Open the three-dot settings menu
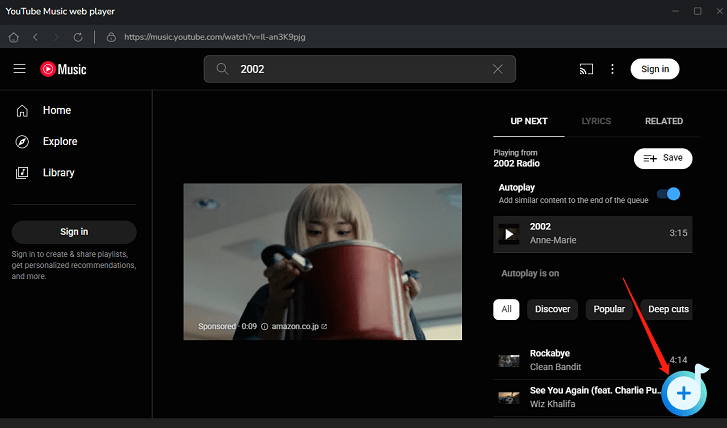 tap(612, 69)
